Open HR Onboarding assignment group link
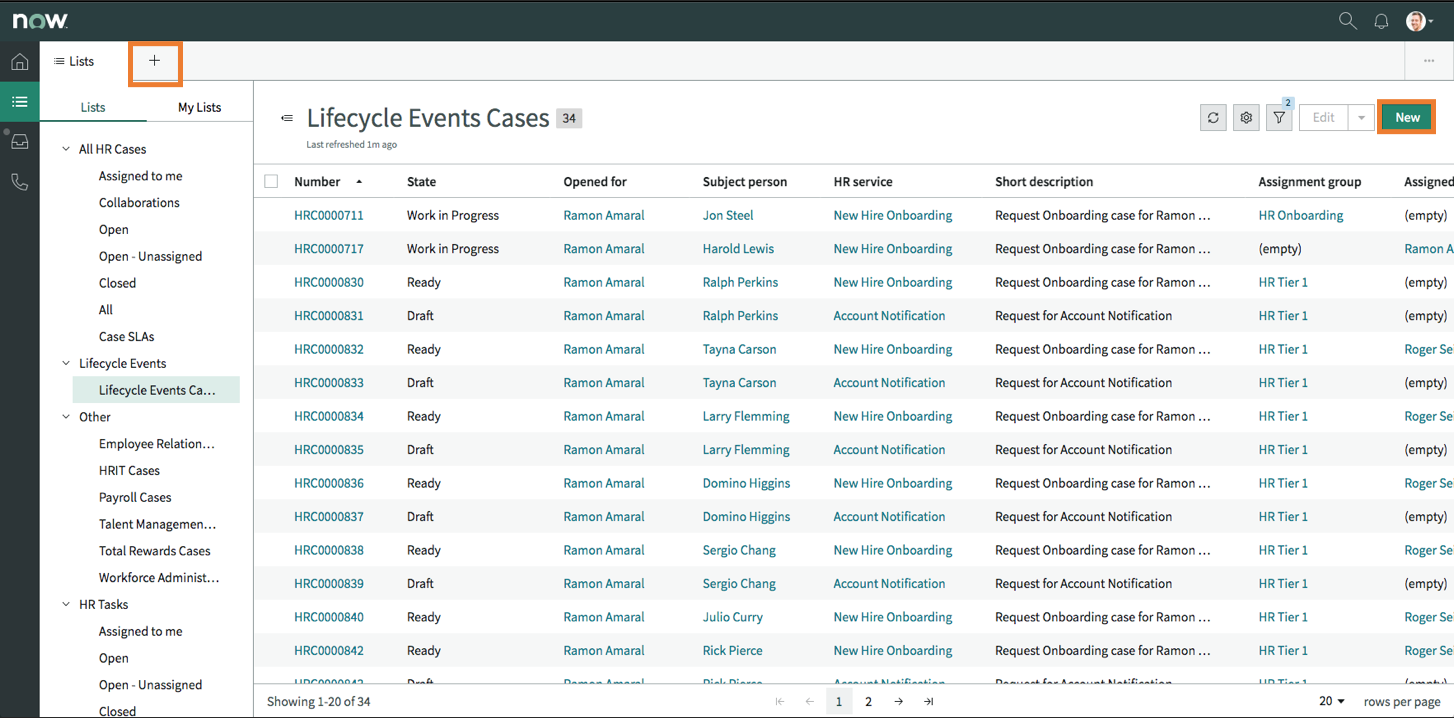This screenshot has width=1454, height=718. [1301, 215]
